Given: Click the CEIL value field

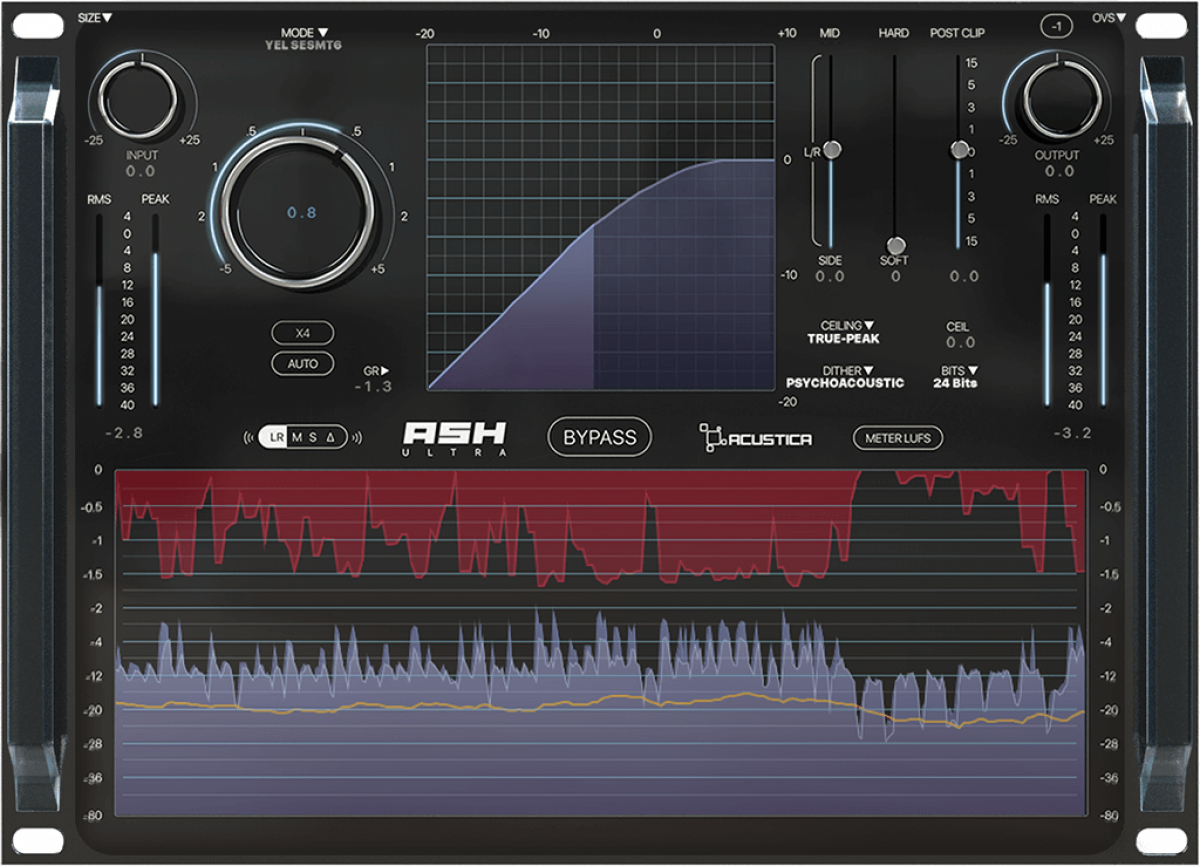Looking at the screenshot, I should tap(959, 343).
